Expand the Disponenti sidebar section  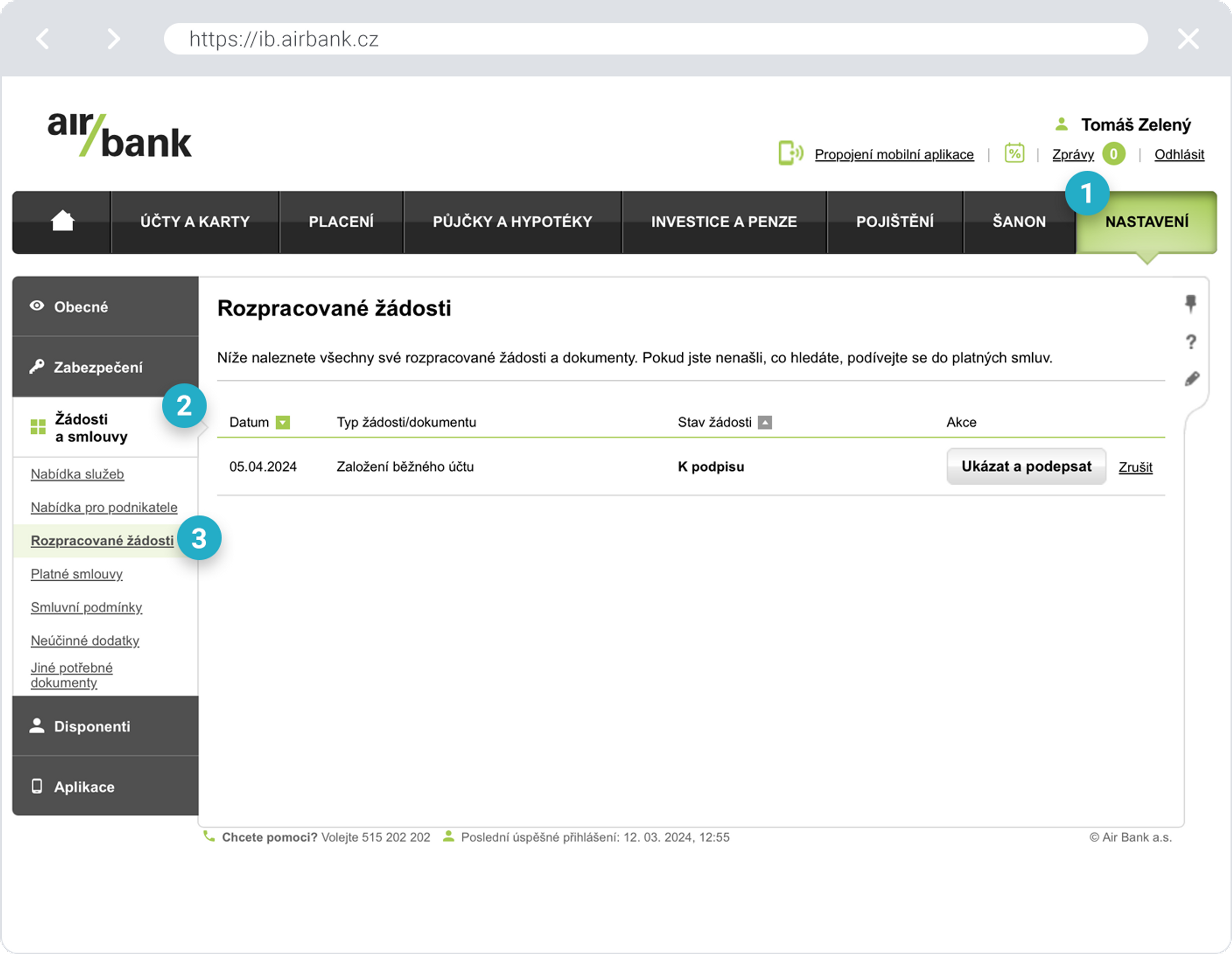click(106, 726)
